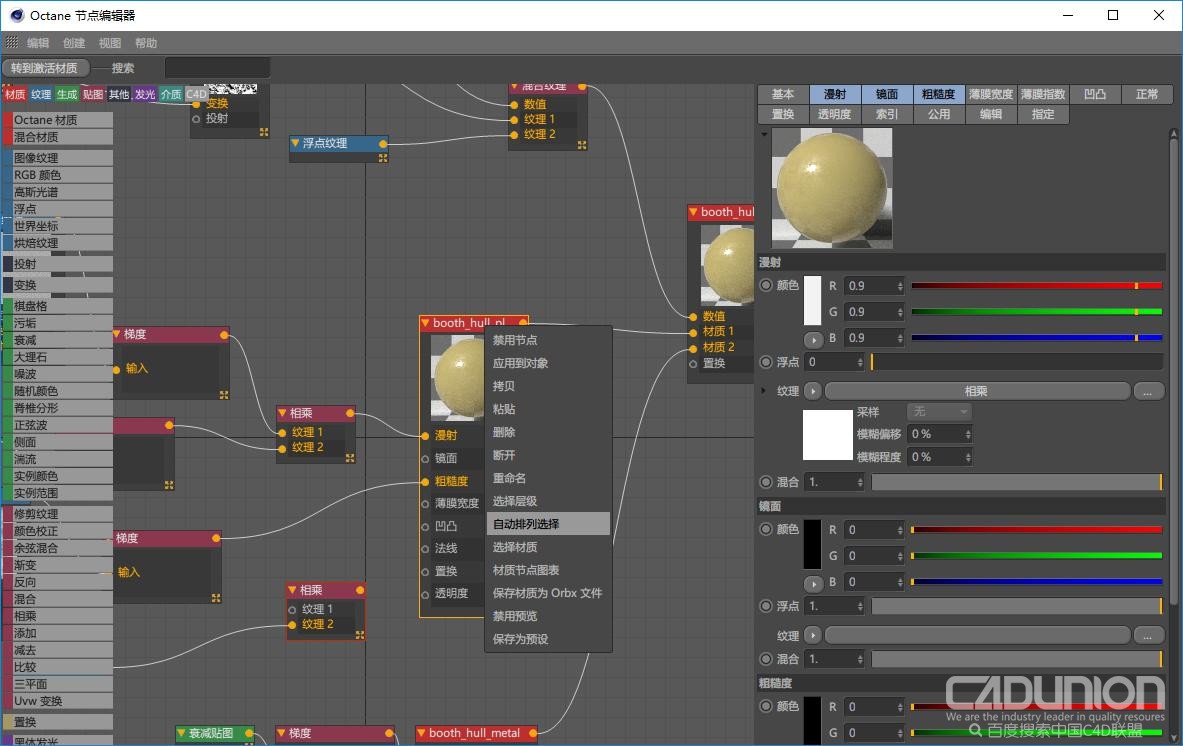Choose 自动排列选择 from the context menu

click(x=548, y=524)
